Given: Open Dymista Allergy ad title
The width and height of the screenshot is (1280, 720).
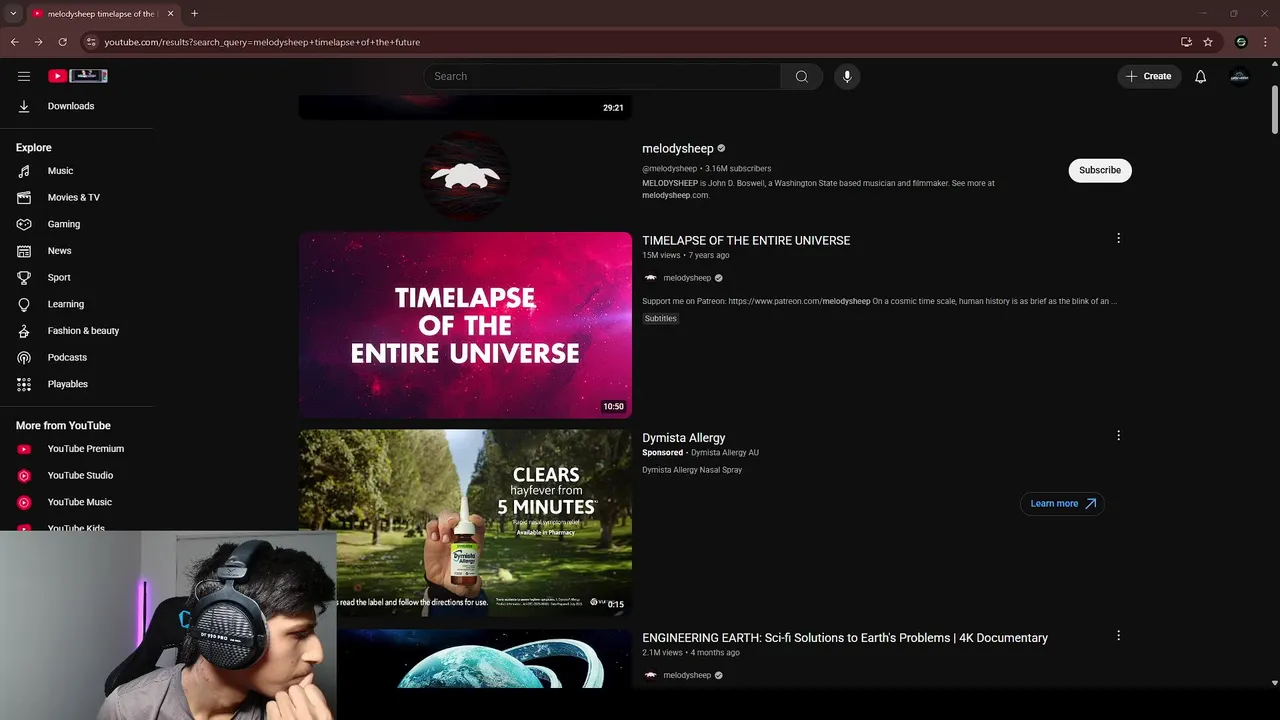Looking at the screenshot, I should click(684, 438).
